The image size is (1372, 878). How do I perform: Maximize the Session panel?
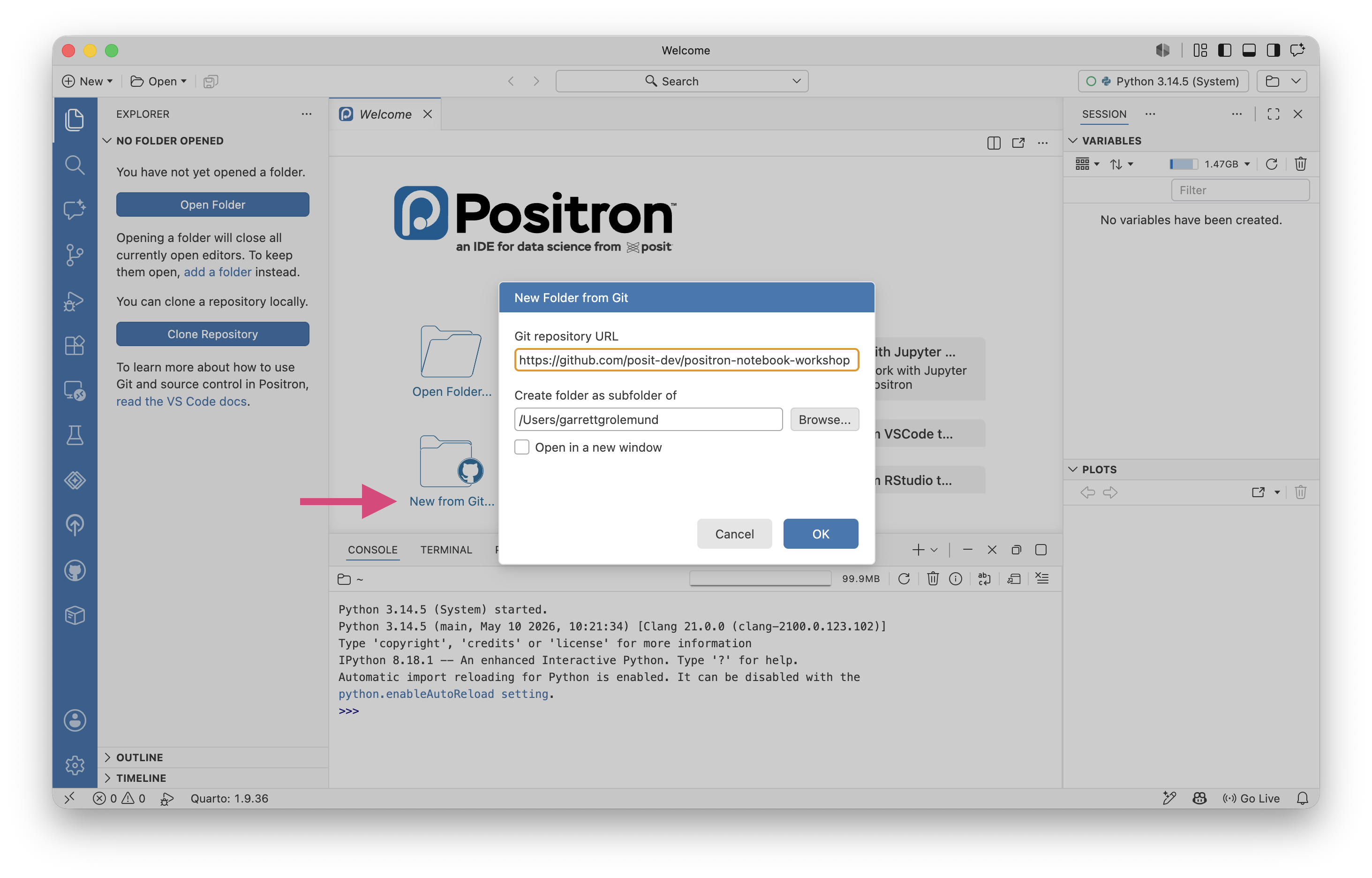(1273, 114)
